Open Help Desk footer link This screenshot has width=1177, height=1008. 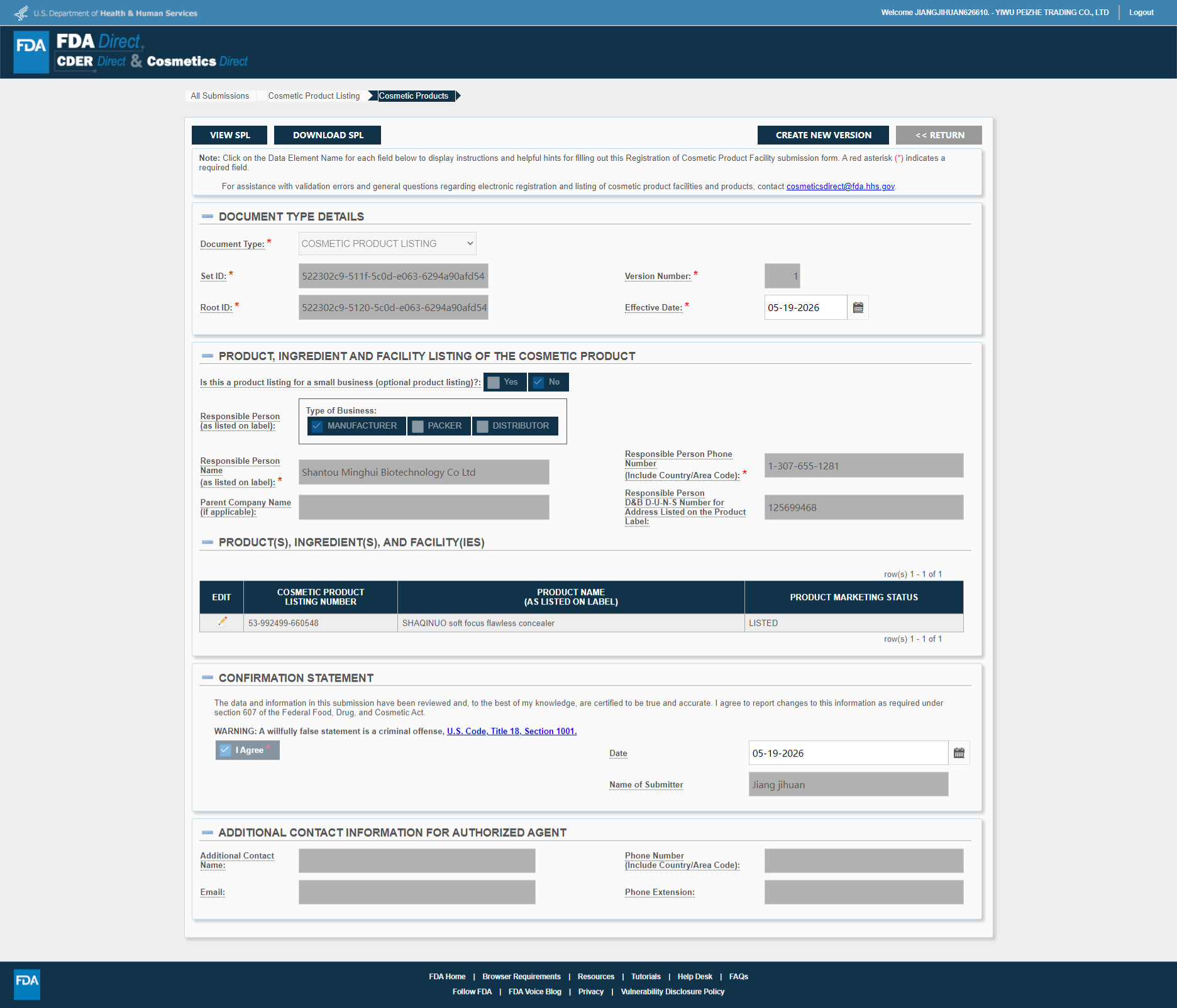tap(695, 977)
